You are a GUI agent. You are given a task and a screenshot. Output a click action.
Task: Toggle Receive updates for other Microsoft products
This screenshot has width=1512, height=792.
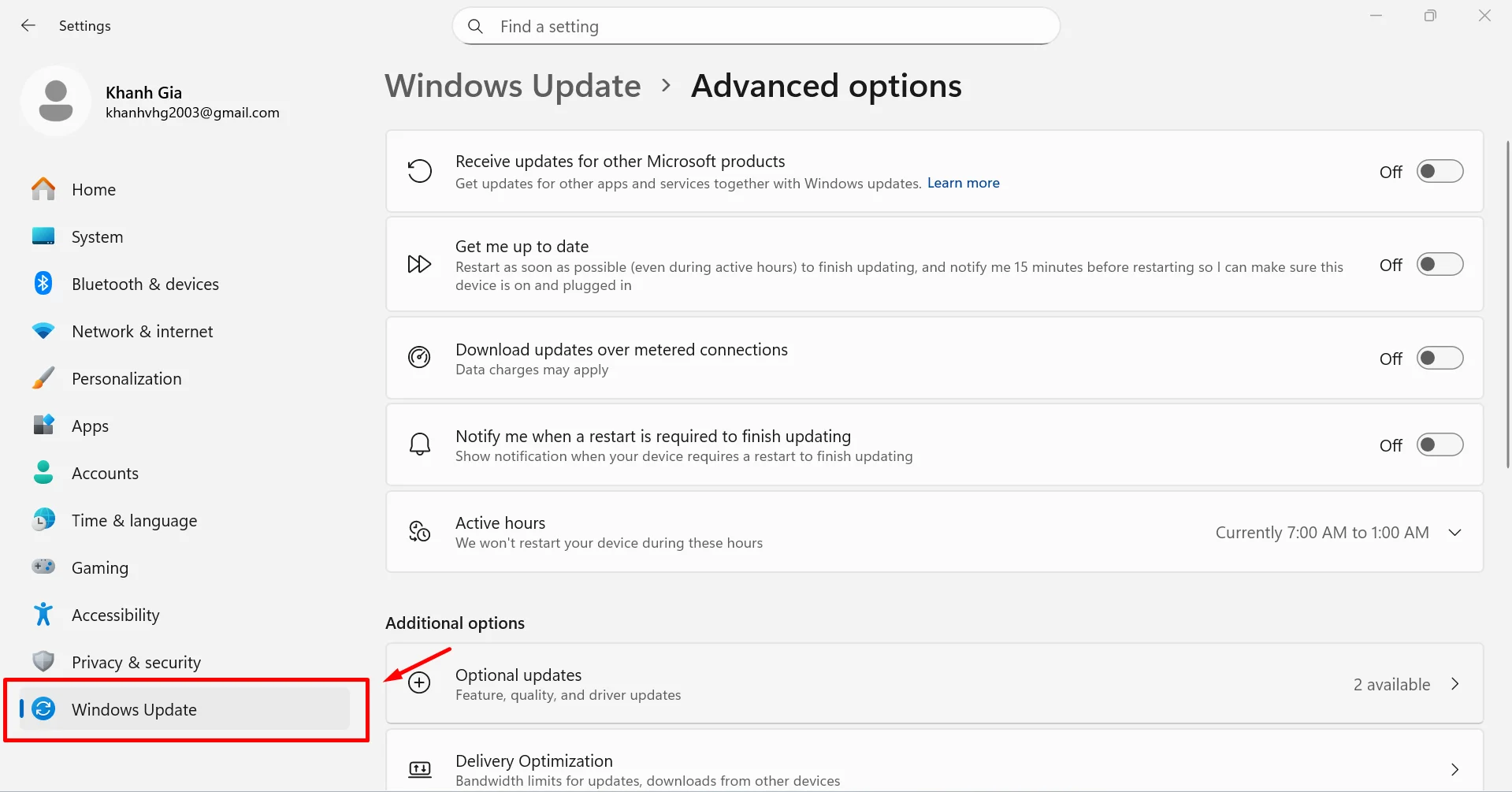pyautogui.click(x=1440, y=172)
